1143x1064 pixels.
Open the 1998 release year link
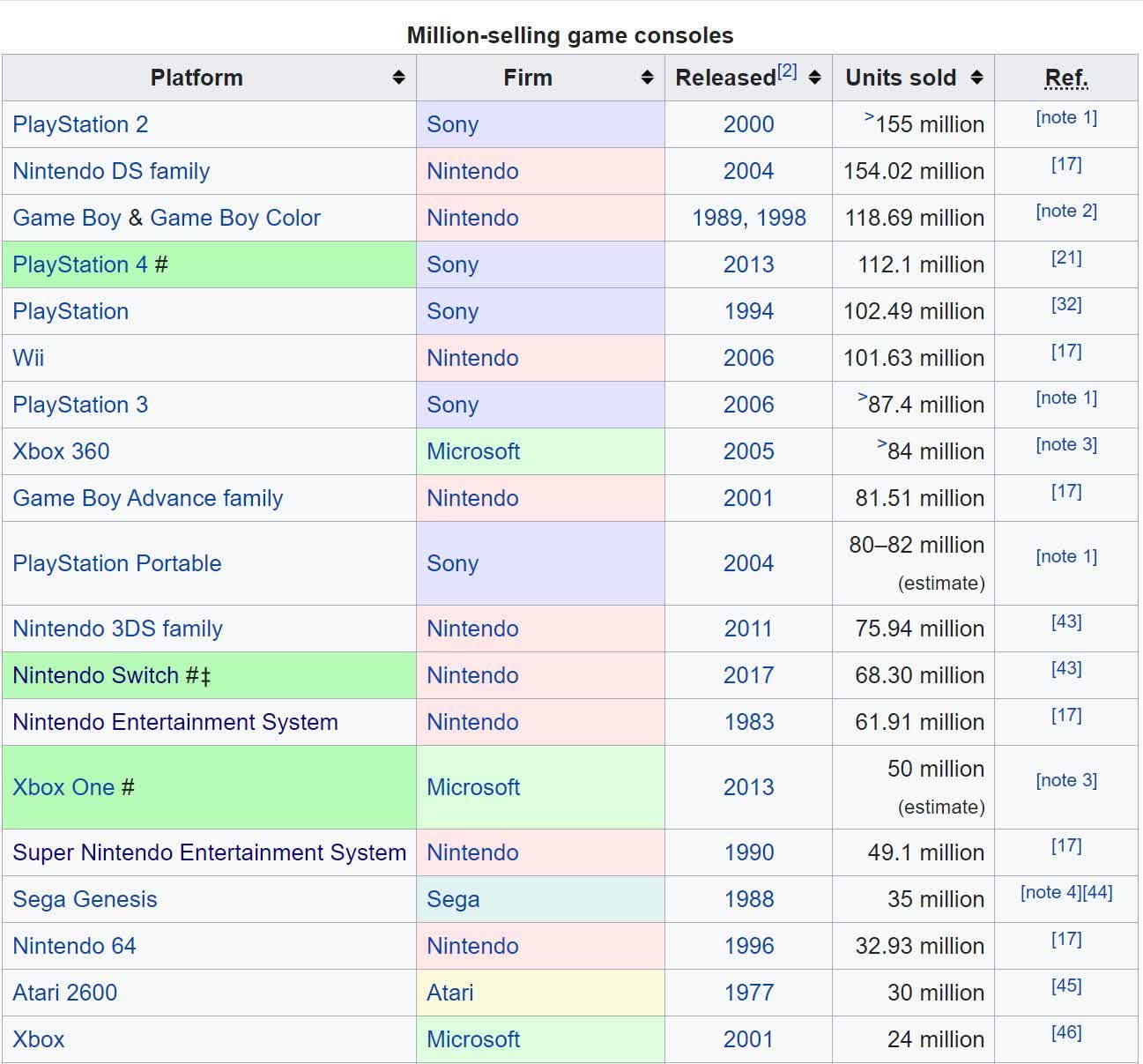(780, 218)
